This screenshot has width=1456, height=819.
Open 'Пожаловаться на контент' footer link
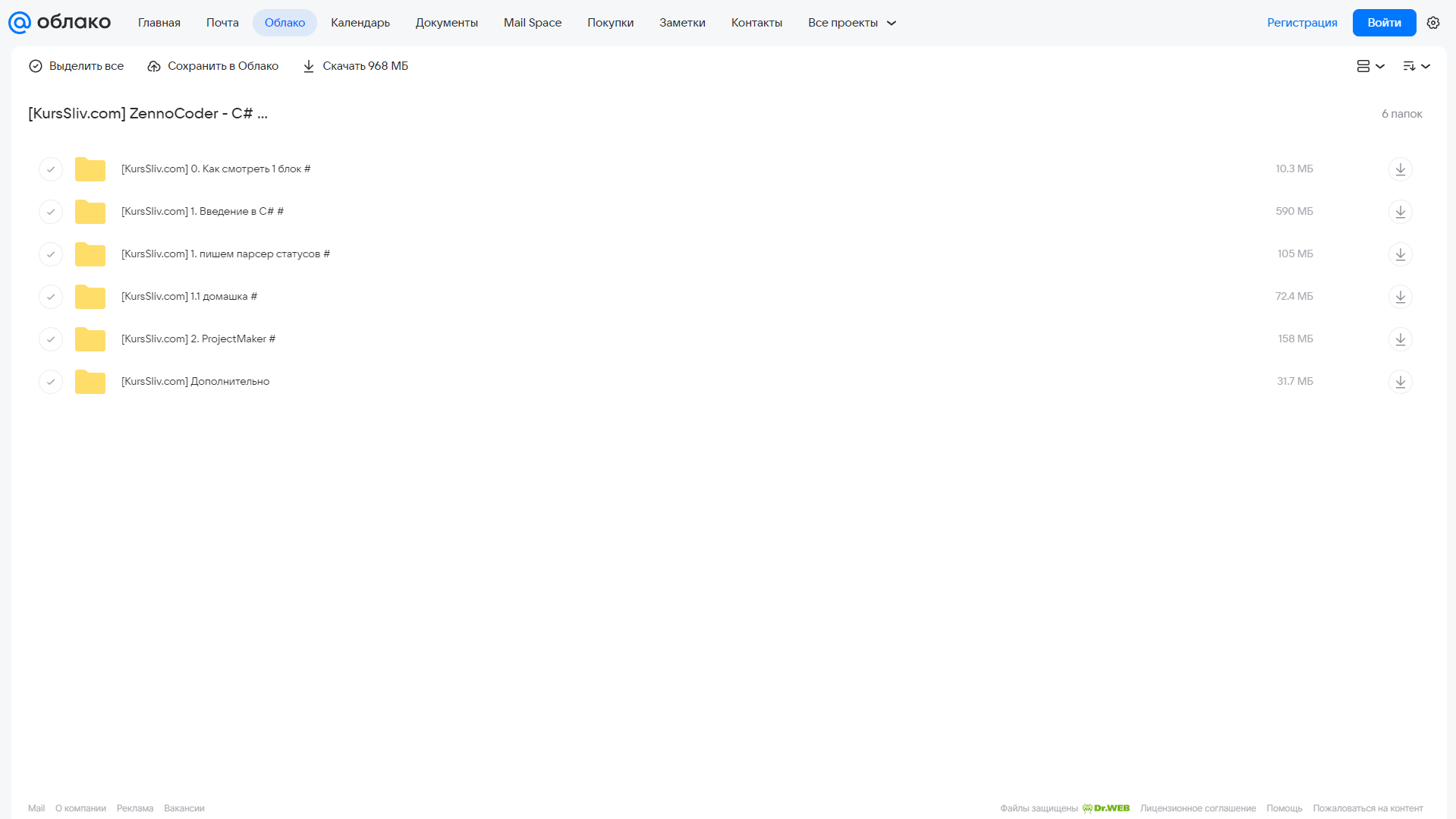click(1368, 808)
